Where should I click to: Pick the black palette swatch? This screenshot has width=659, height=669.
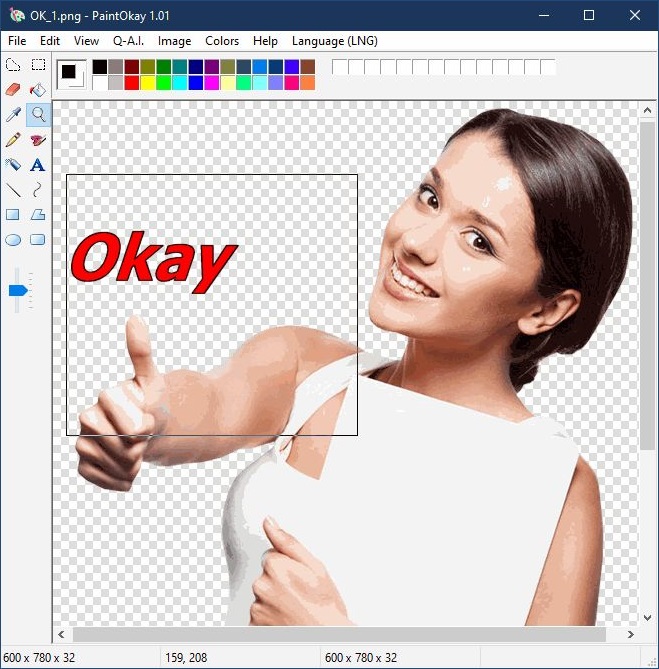pyautogui.click(x=100, y=67)
